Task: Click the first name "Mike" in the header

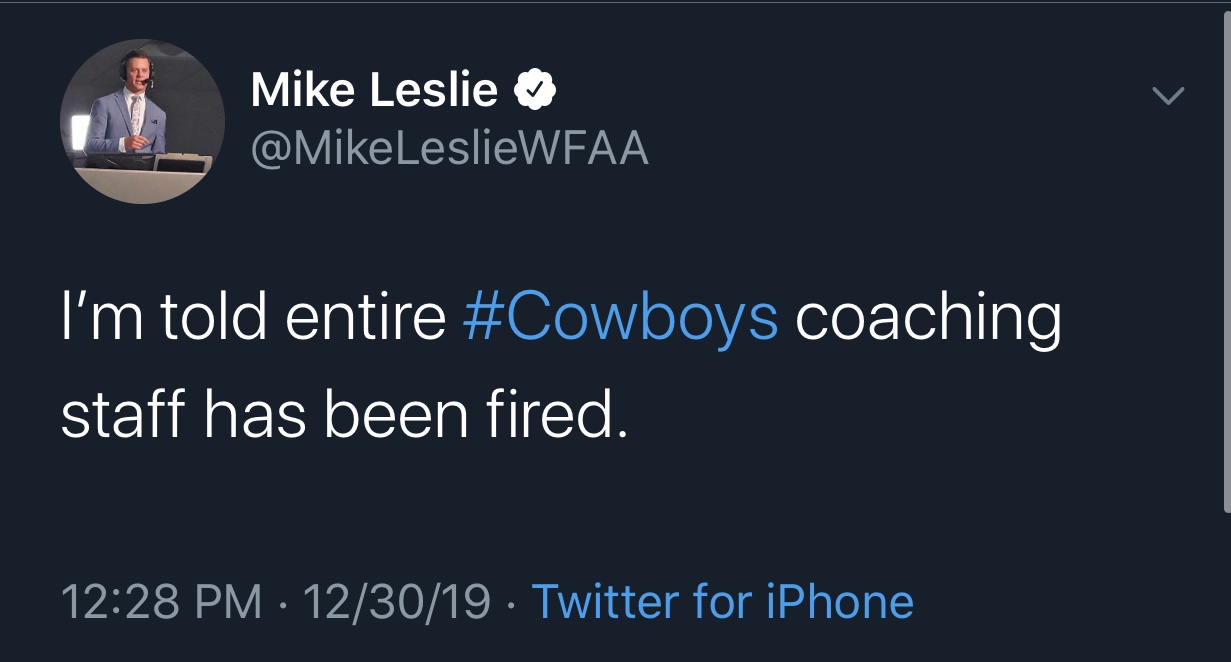Action: (301, 91)
